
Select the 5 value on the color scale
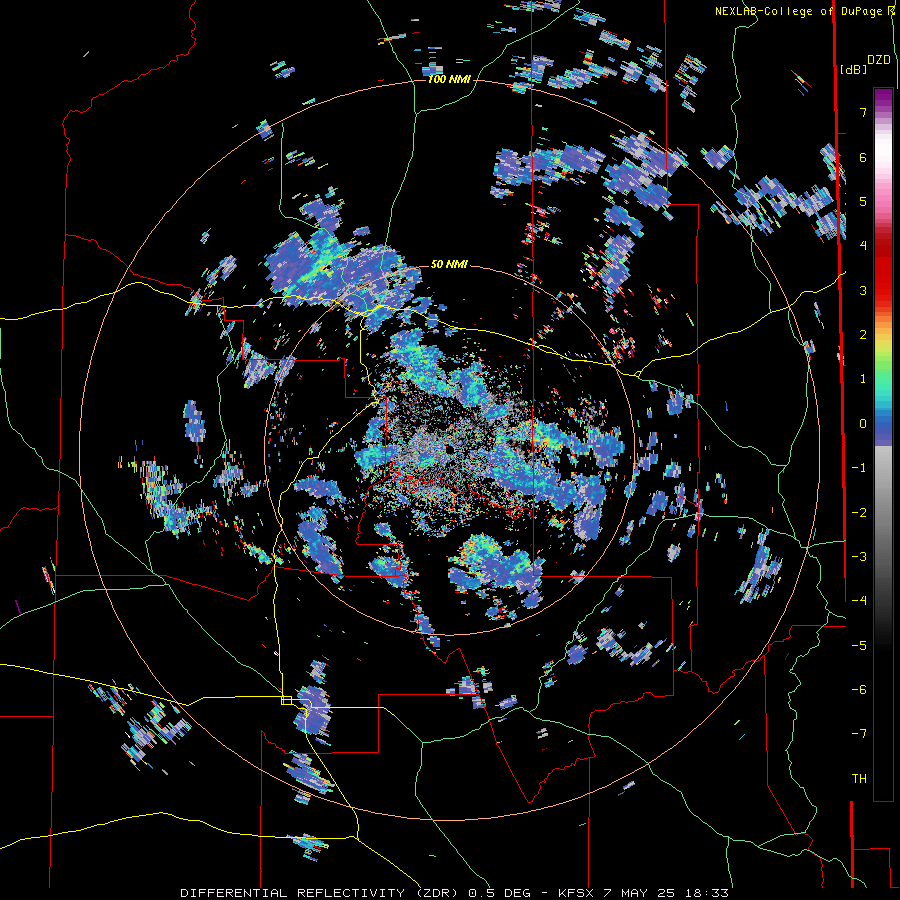(863, 201)
